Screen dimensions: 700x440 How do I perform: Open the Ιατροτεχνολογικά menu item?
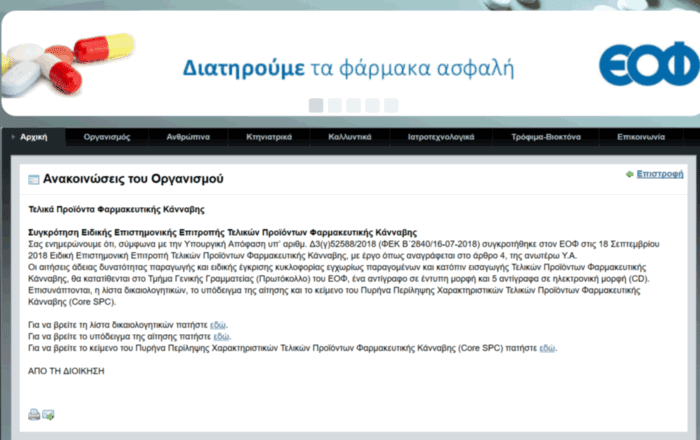tap(441, 137)
